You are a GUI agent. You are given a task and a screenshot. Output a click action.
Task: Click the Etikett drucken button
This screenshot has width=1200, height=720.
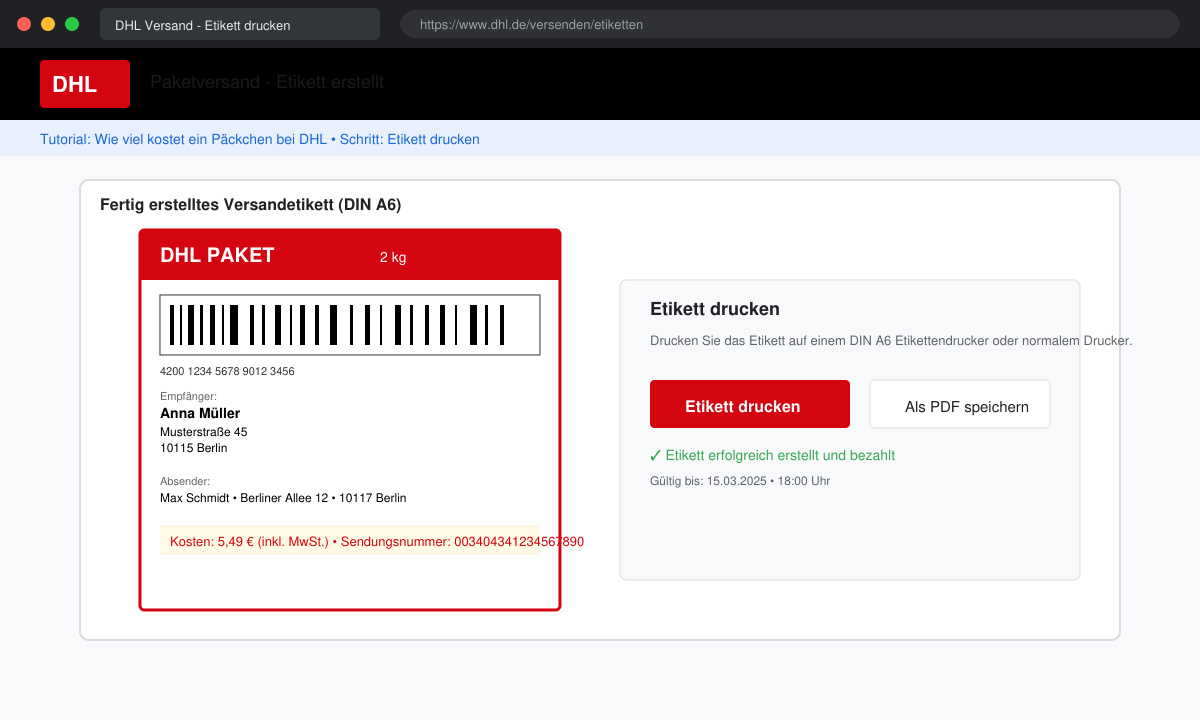[x=750, y=404]
